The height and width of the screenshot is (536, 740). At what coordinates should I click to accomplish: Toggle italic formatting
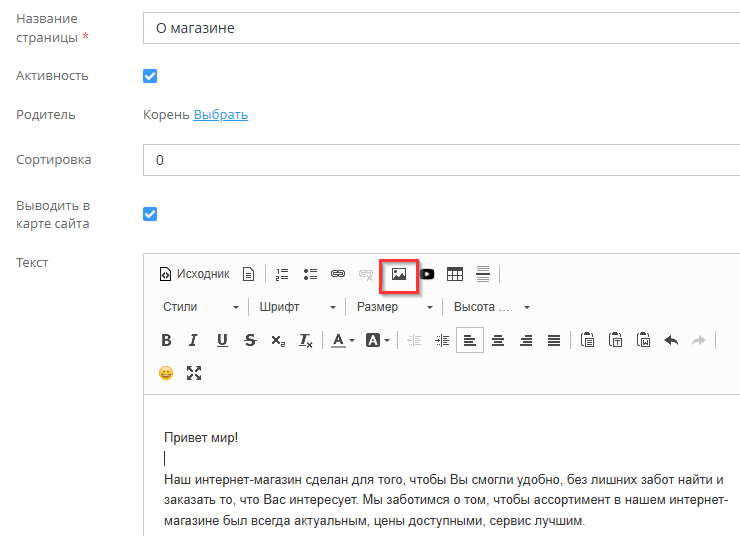[x=194, y=340]
